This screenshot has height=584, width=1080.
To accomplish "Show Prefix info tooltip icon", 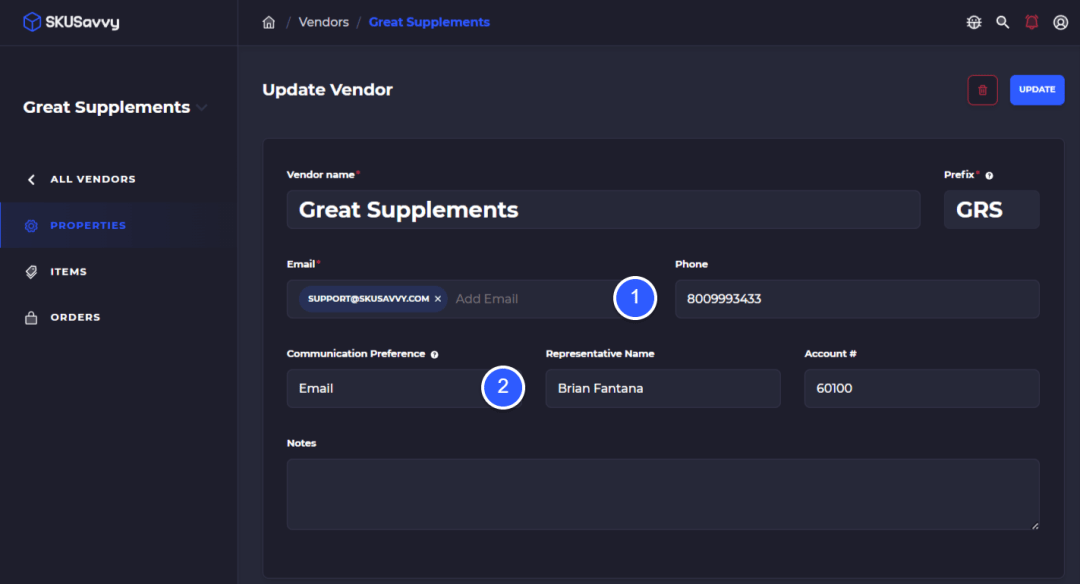I will 989,176.
